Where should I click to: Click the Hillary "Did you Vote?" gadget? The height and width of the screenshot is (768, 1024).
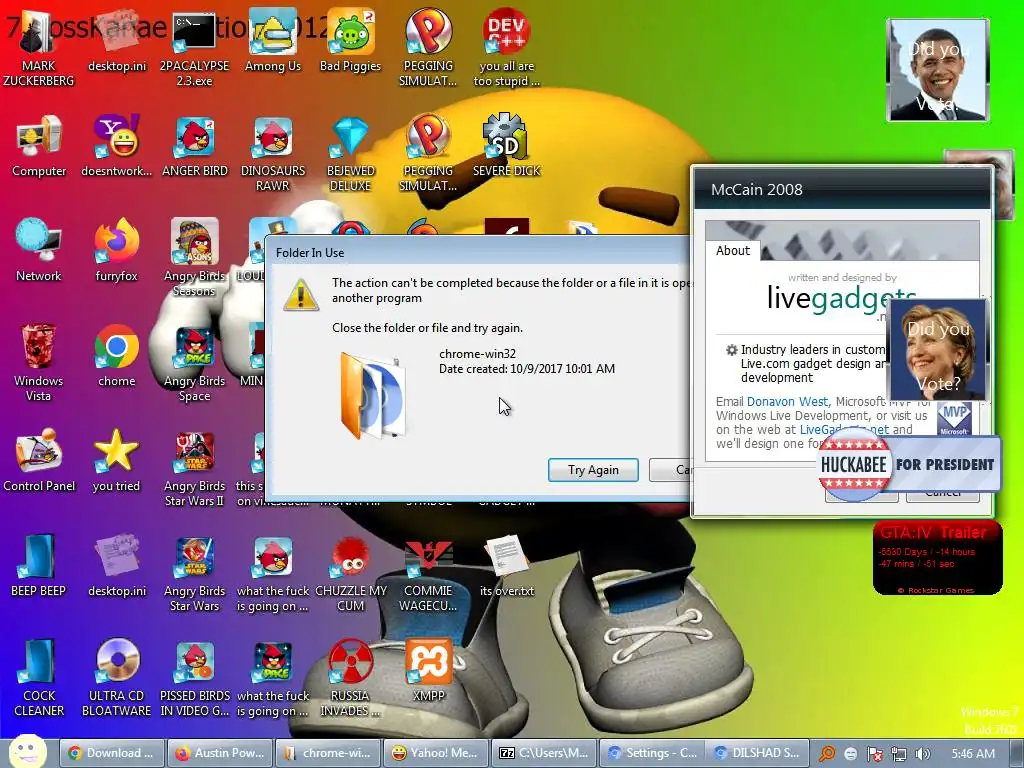938,350
